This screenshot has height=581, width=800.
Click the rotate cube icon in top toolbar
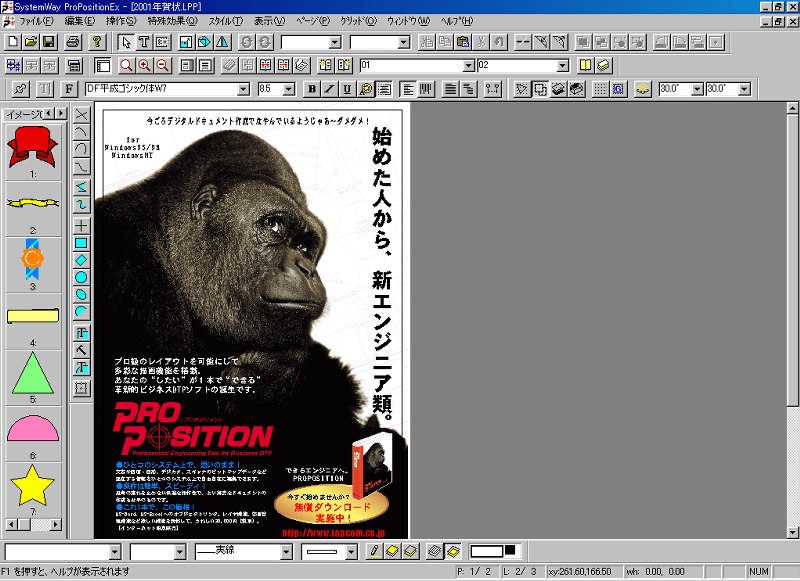[204, 42]
